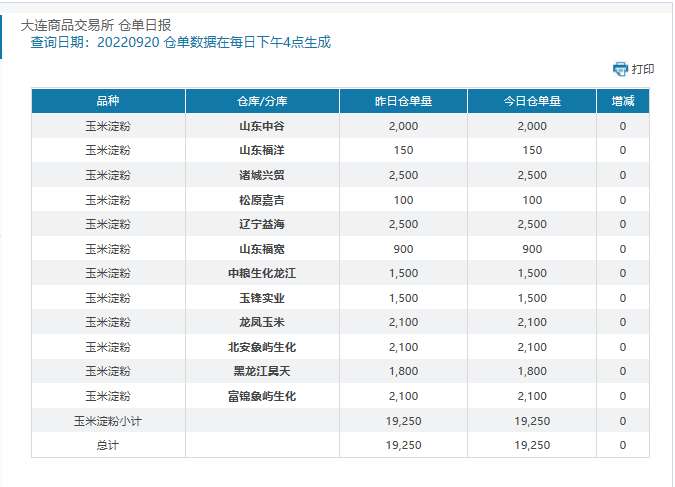Click the 查询日期 20220920 text line
The image size is (675, 487).
181,43
